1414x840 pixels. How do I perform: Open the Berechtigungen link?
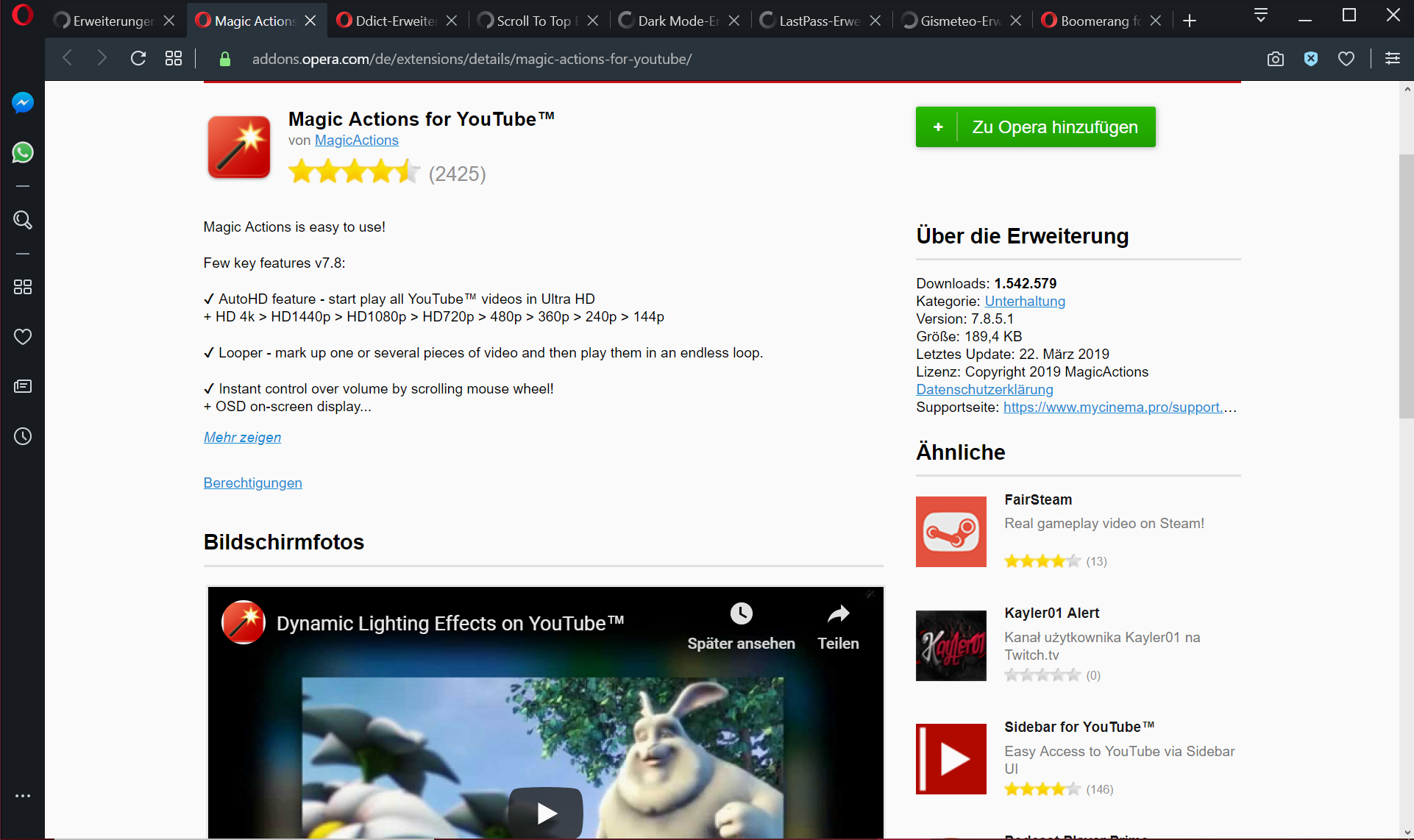252,483
